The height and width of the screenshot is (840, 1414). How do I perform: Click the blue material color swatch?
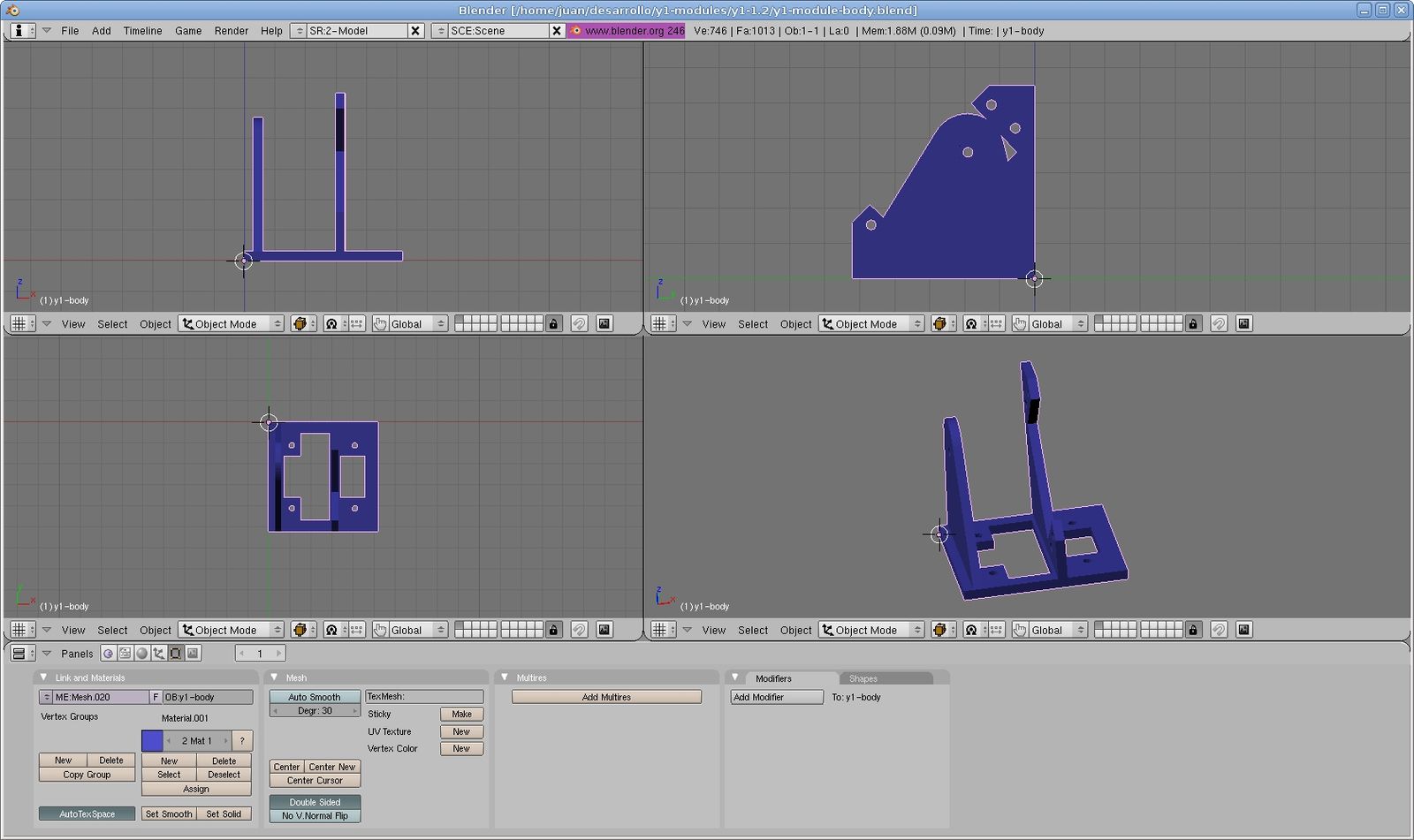click(x=152, y=740)
